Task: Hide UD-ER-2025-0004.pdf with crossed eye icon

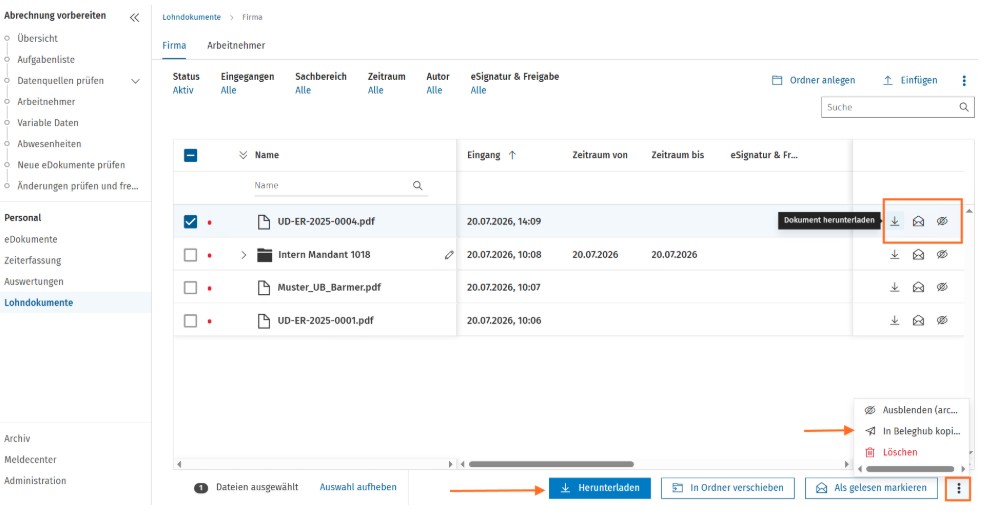Action: [x=942, y=221]
